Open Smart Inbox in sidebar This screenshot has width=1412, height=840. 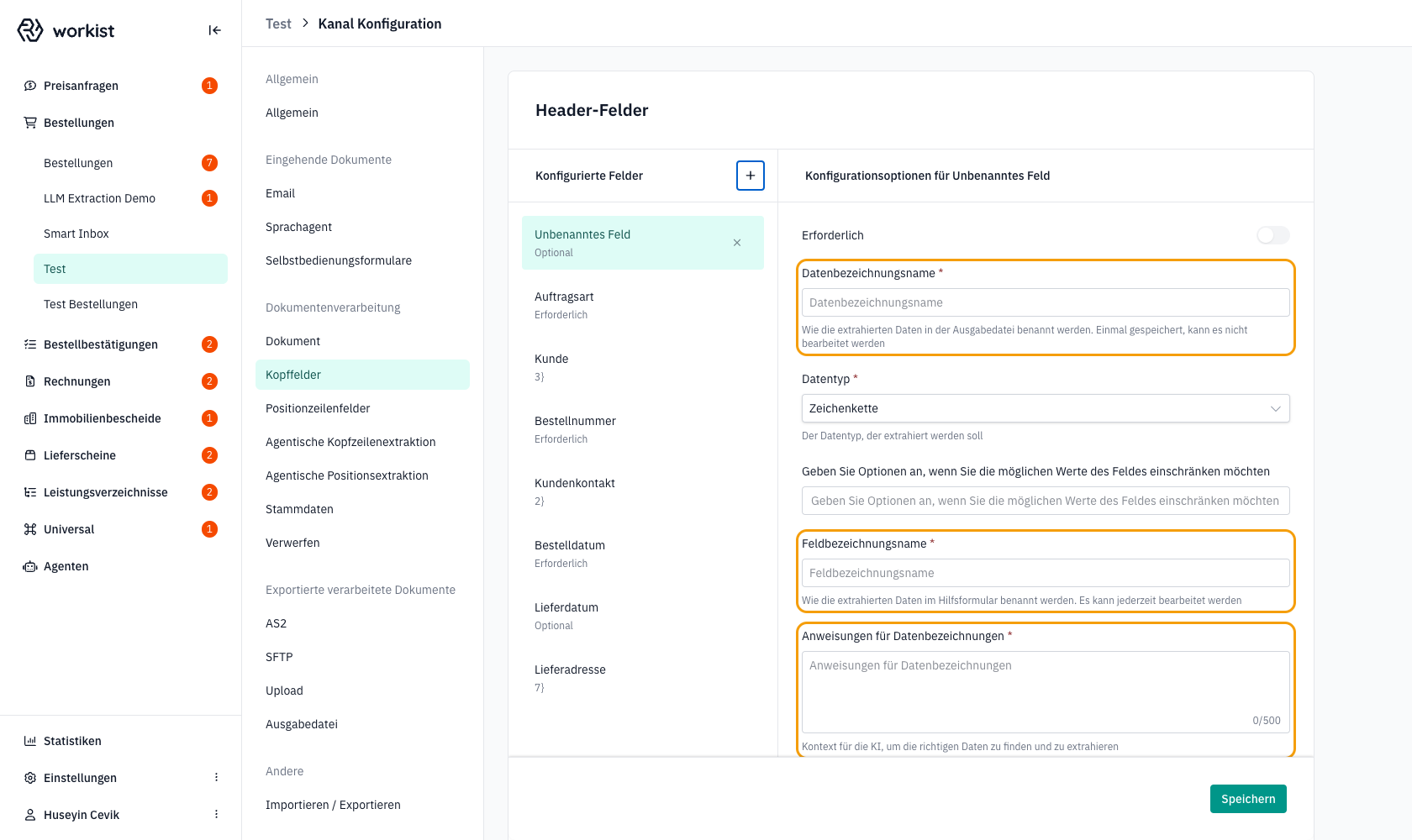point(130,234)
